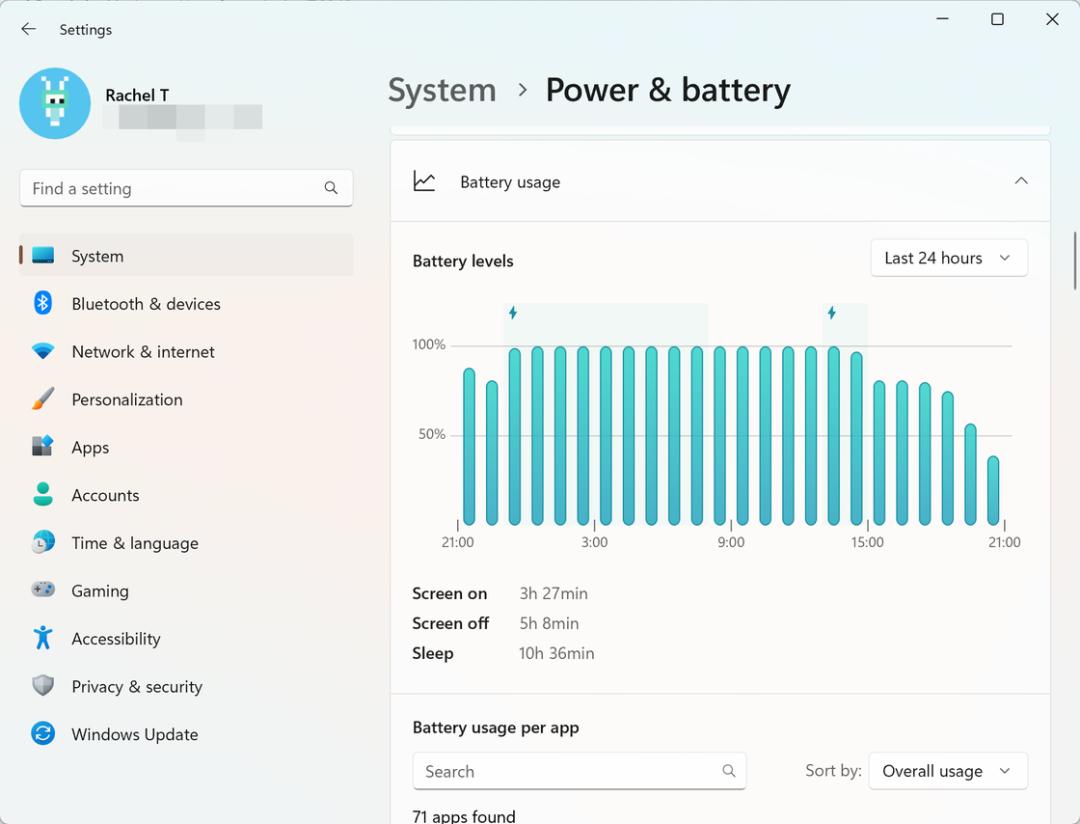Open the Last 24 hours dropdown
1080x824 pixels.
pos(949,258)
